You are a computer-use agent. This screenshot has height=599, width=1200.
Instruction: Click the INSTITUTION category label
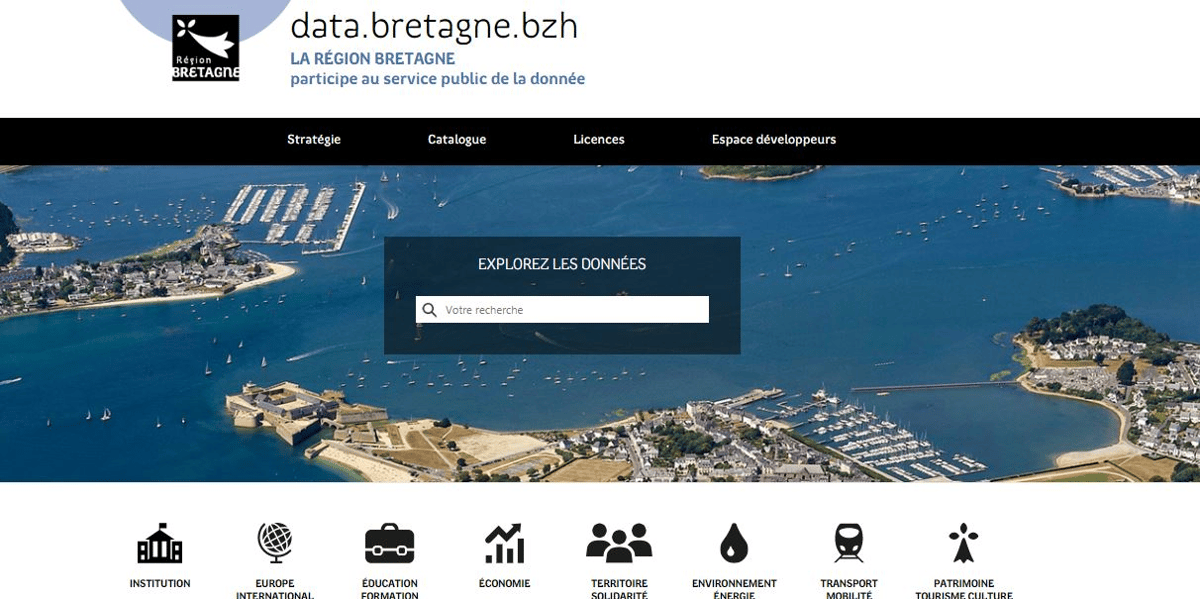coord(160,583)
